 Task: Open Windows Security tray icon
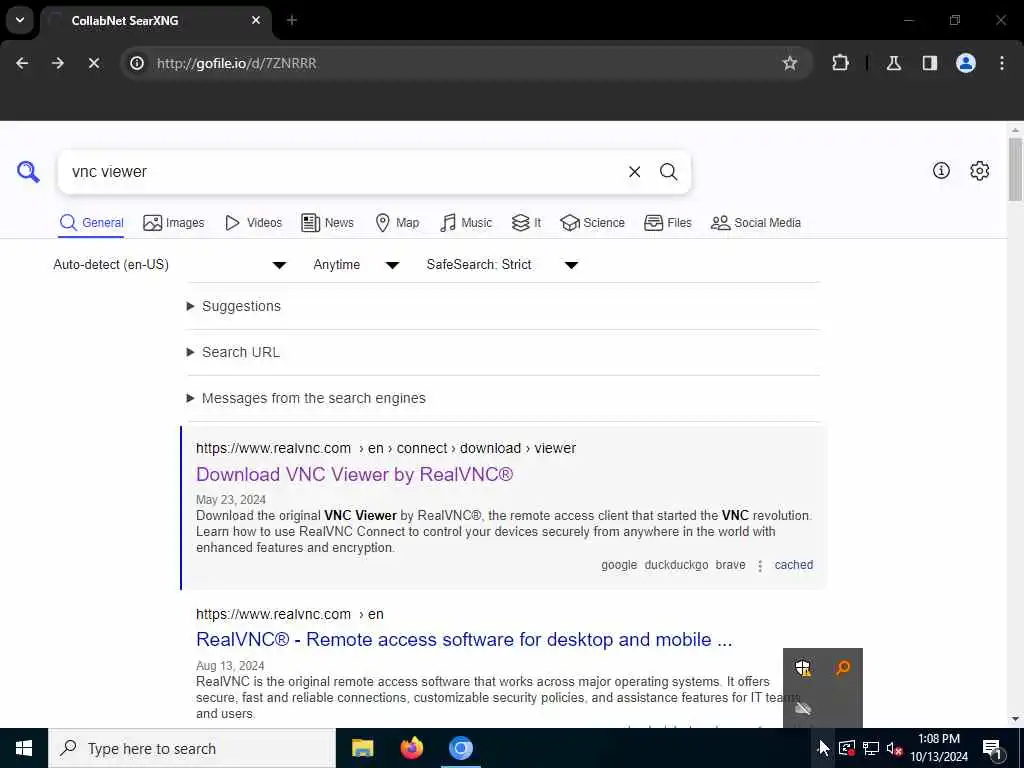803,667
